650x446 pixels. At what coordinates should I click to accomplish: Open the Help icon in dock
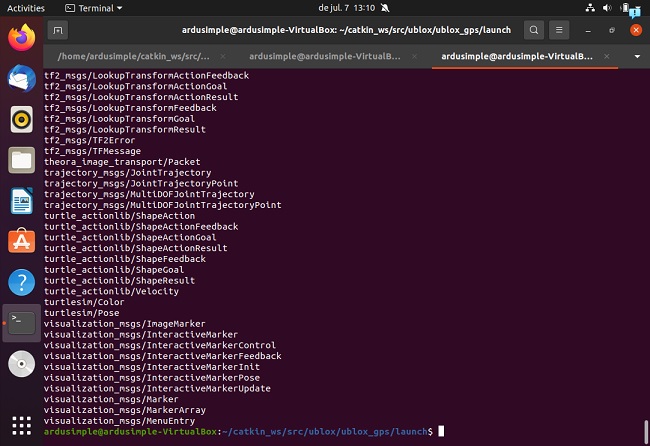coord(21,282)
